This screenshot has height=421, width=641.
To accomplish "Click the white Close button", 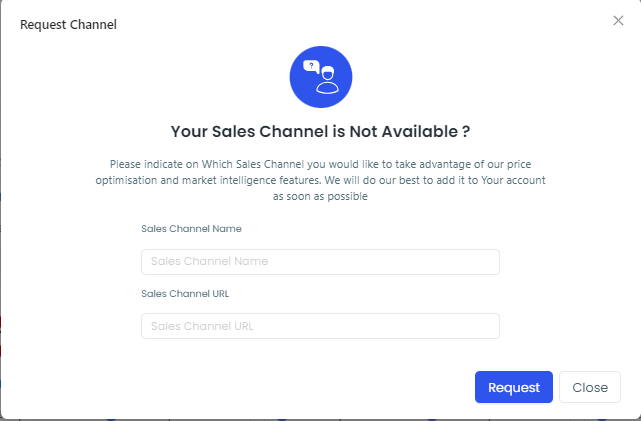I will (590, 387).
